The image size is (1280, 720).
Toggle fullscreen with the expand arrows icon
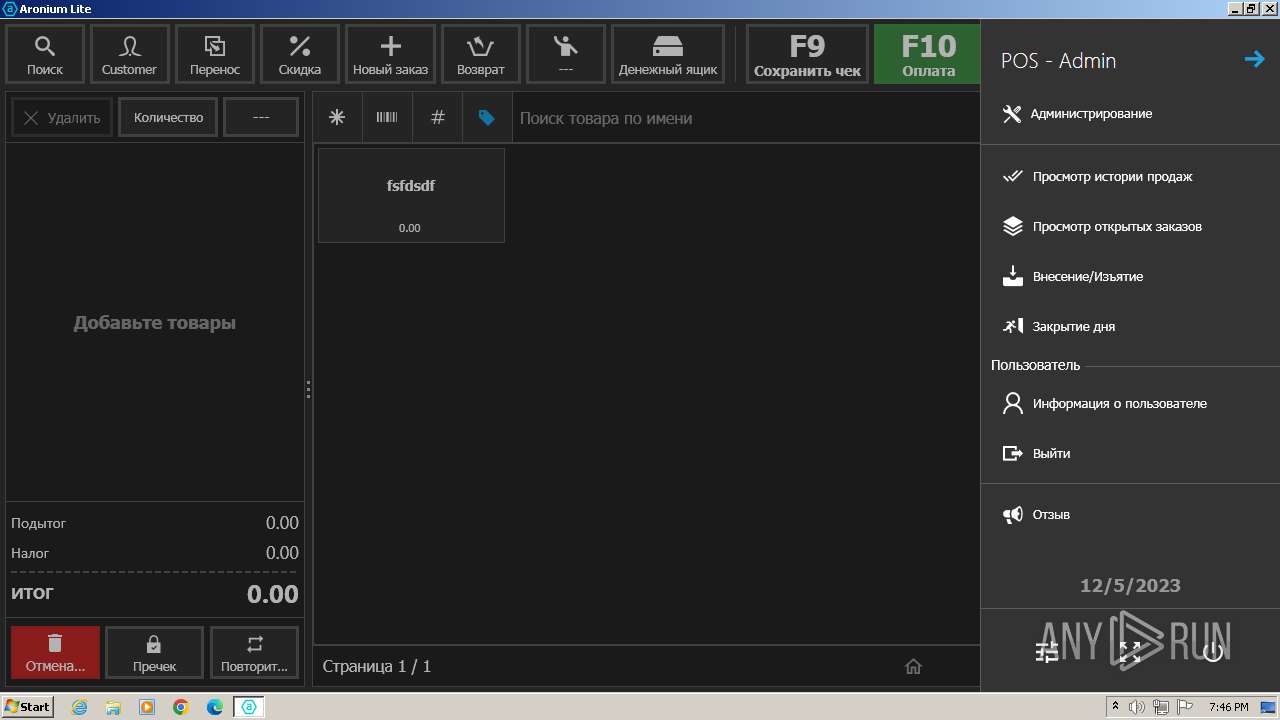tap(1130, 652)
